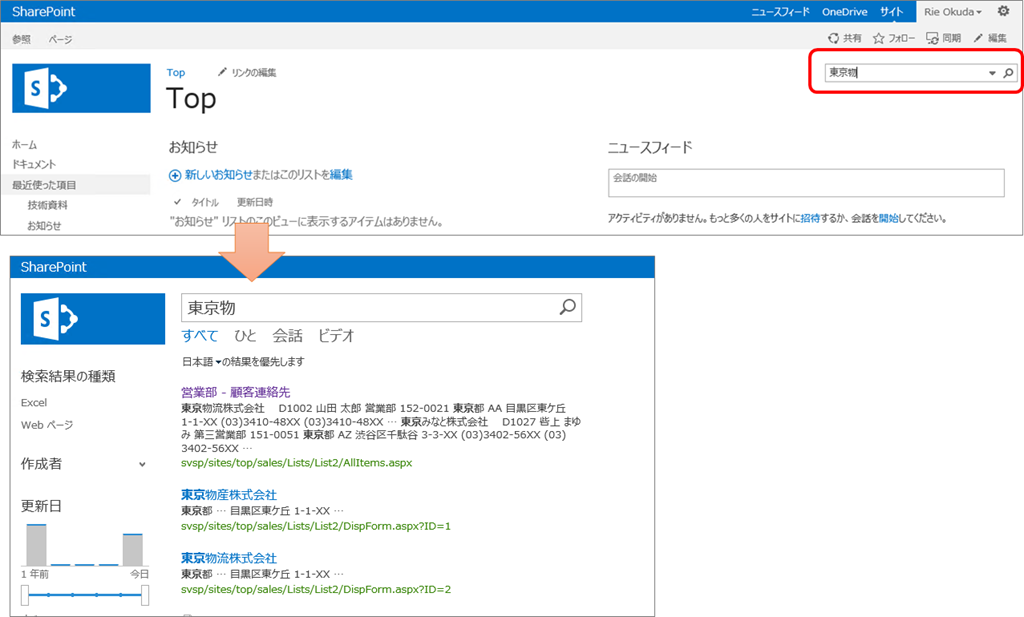Open the settings gear menu
This screenshot has width=1024, height=617.
point(1003,11)
